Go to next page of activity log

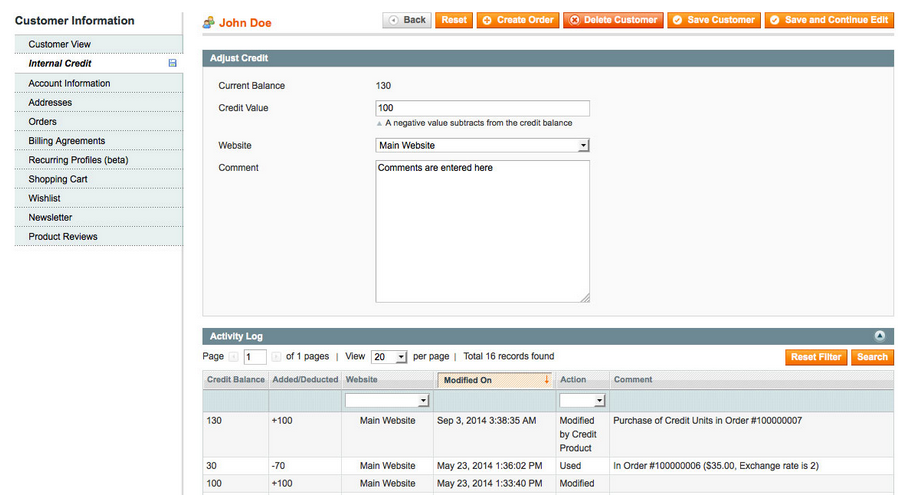click(276, 357)
